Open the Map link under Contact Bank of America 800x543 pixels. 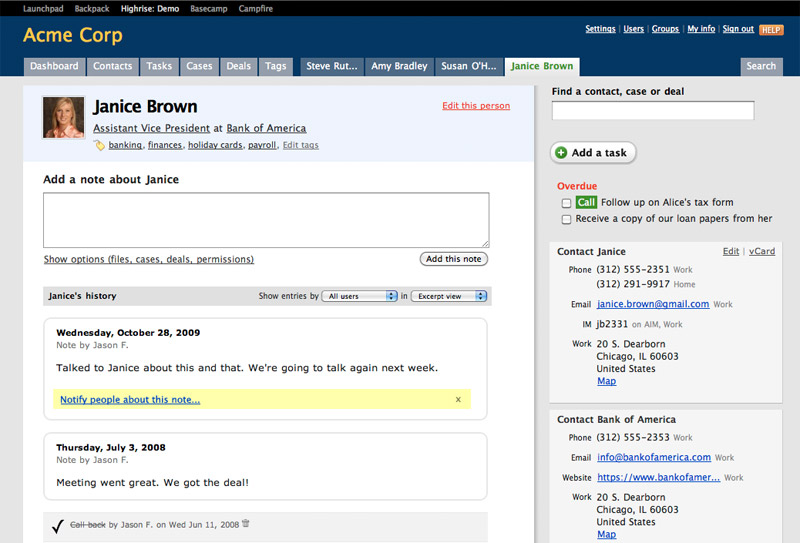tap(607, 534)
